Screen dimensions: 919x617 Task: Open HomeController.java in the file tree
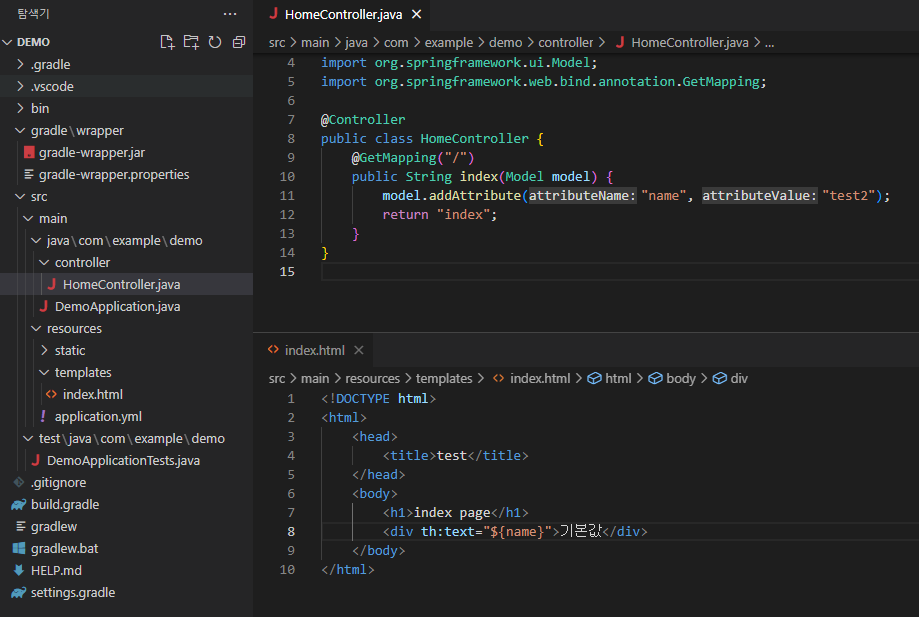(126, 284)
